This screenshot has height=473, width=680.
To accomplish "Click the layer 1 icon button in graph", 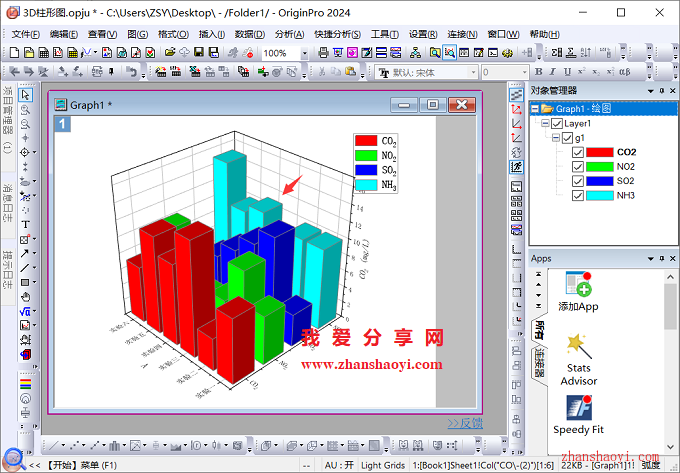I will [62, 124].
